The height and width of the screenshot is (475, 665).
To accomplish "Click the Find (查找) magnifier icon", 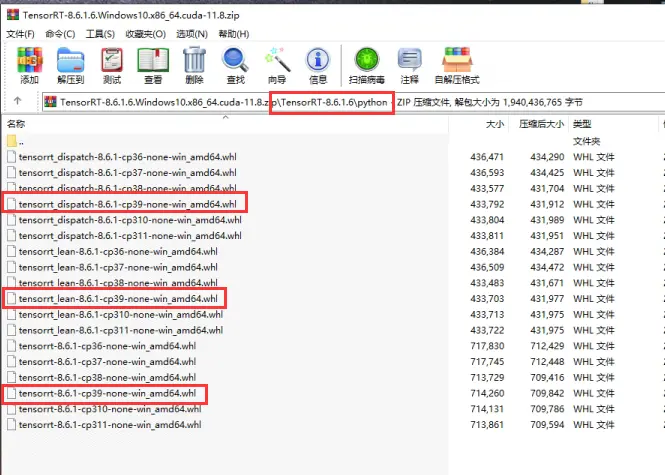I will [235, 60].
